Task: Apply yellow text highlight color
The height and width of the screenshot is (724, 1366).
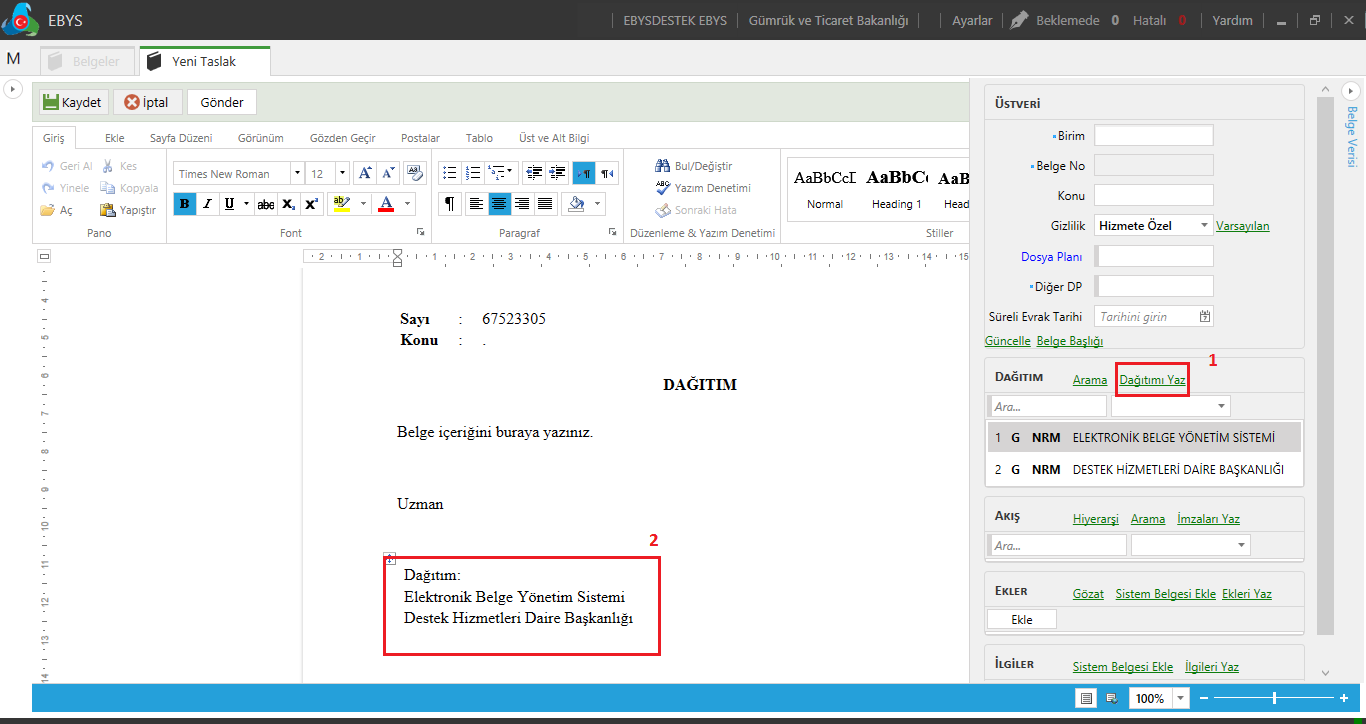Action: [x=340, y=204]
